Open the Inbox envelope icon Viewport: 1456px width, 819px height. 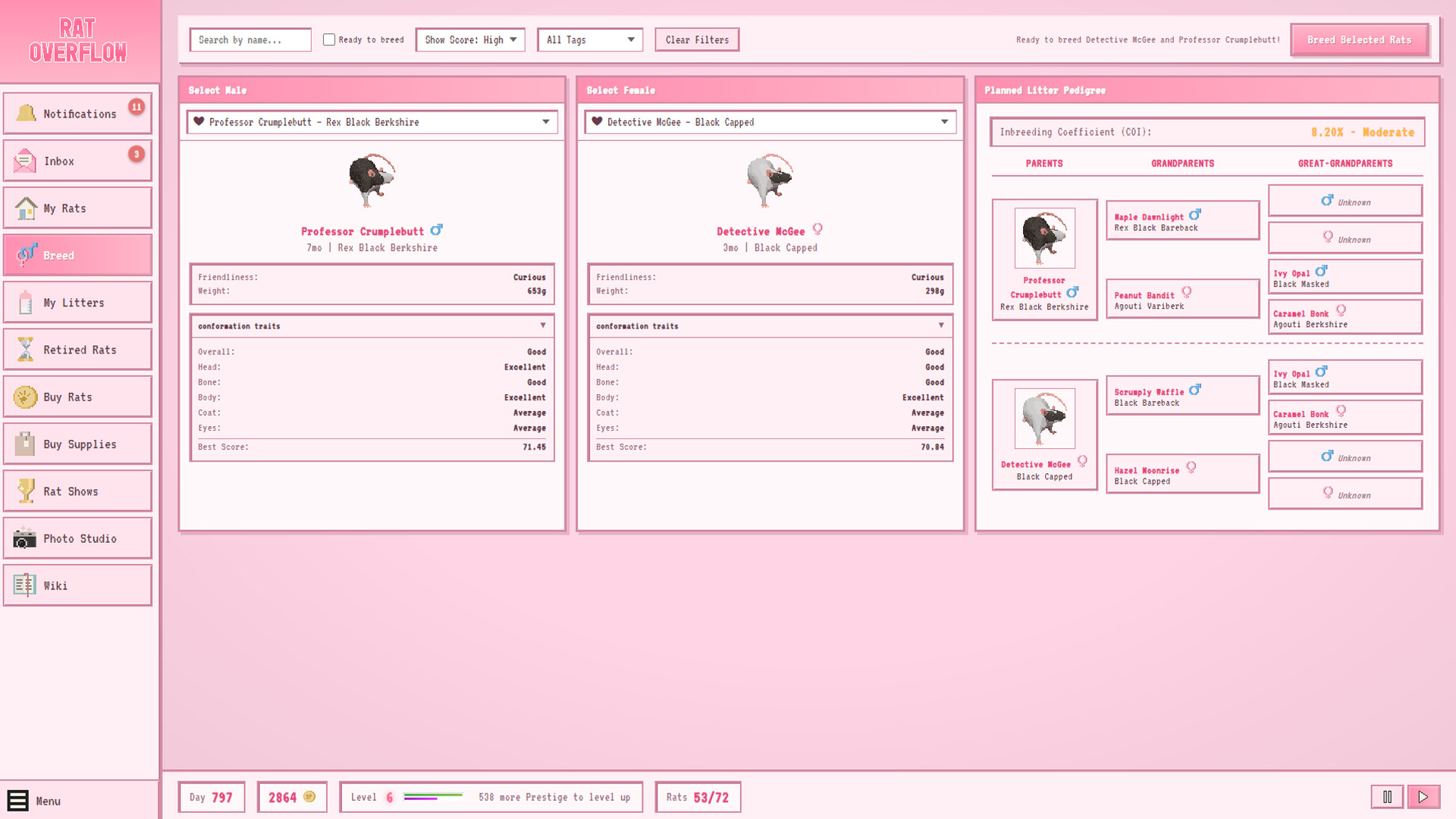click(27, 160)
